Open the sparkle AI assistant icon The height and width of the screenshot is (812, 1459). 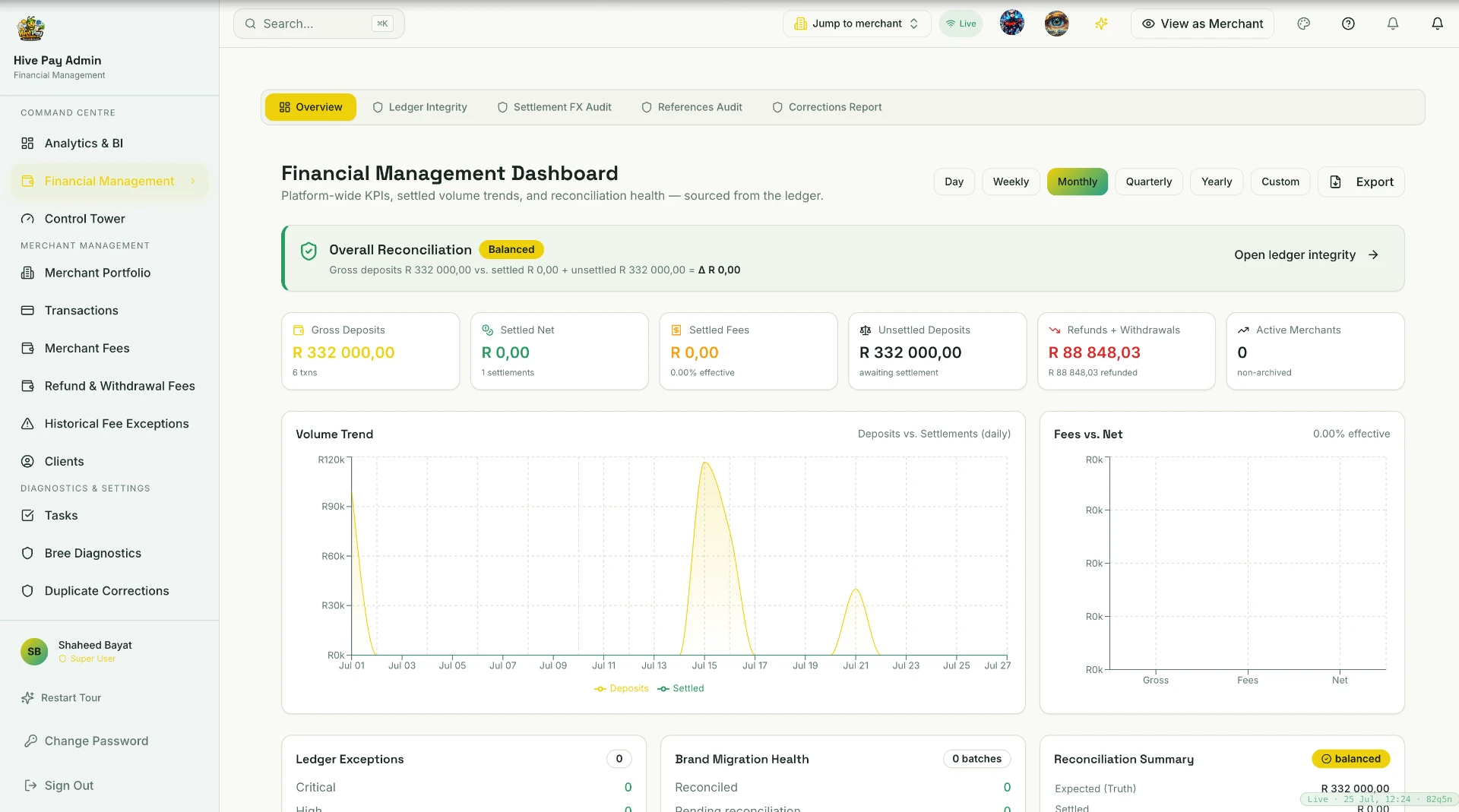pos(1101,24)
